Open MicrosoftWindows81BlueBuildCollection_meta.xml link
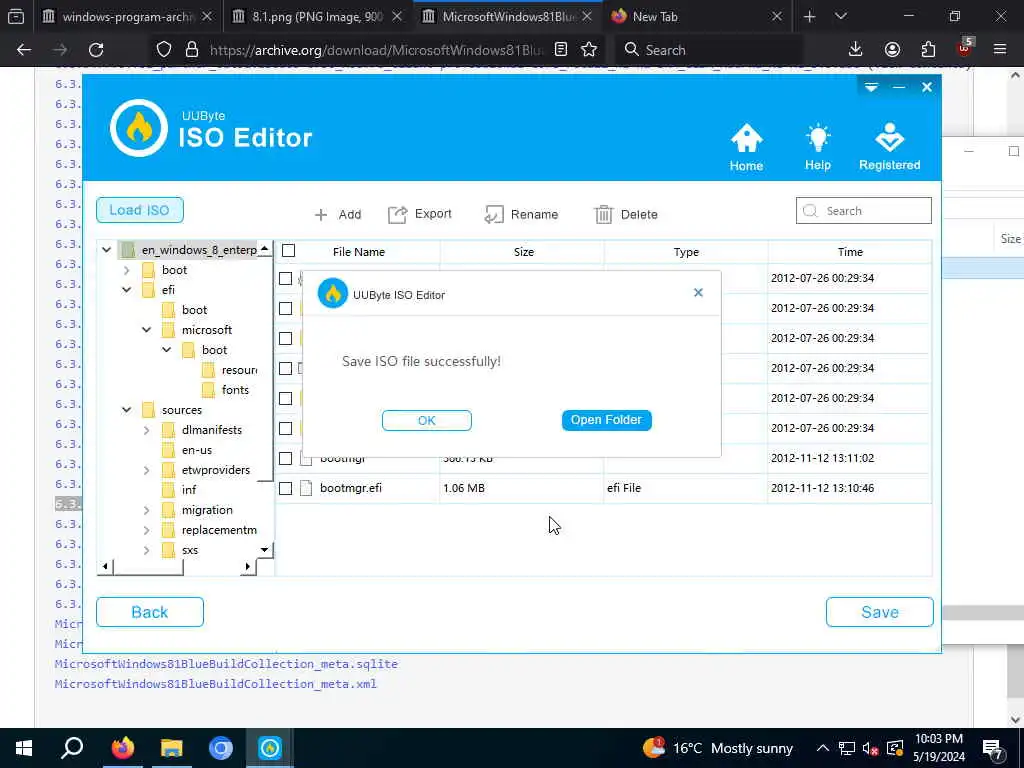 216,684
